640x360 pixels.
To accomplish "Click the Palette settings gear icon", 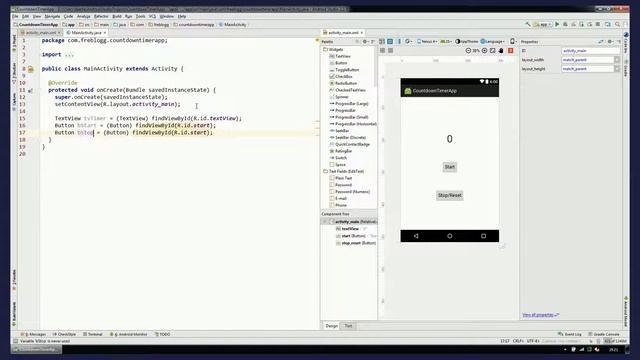I will tap(365, 42).
